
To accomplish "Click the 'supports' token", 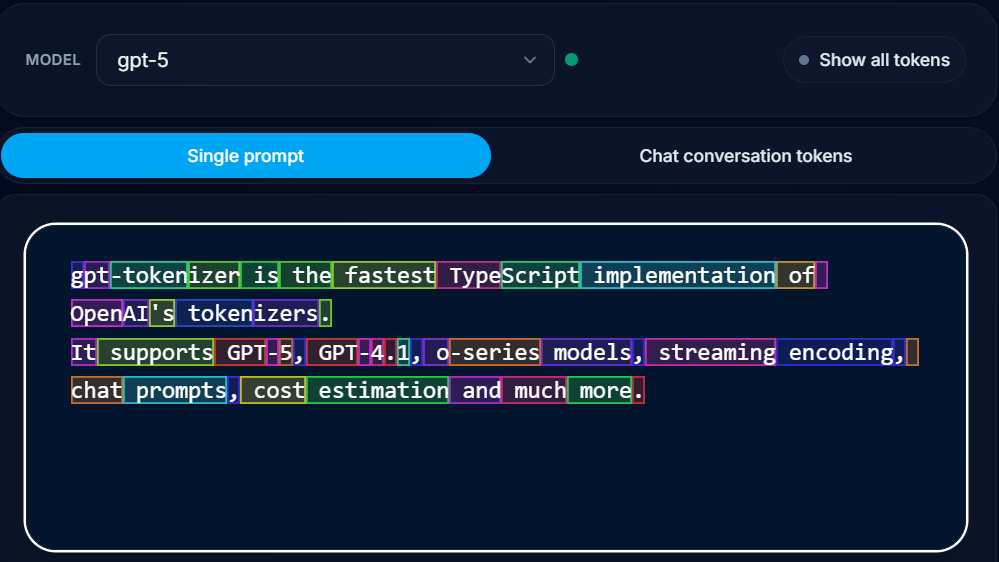I will (156, 352).
